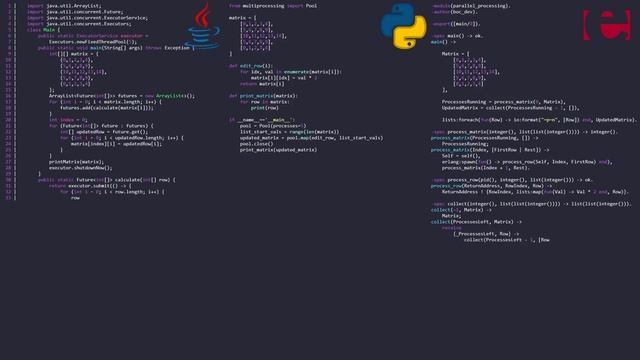Viewport: 640px width, 360px height.
Task: Click 'return executor.submit(() -> {' line
Action: click(90, 186)
